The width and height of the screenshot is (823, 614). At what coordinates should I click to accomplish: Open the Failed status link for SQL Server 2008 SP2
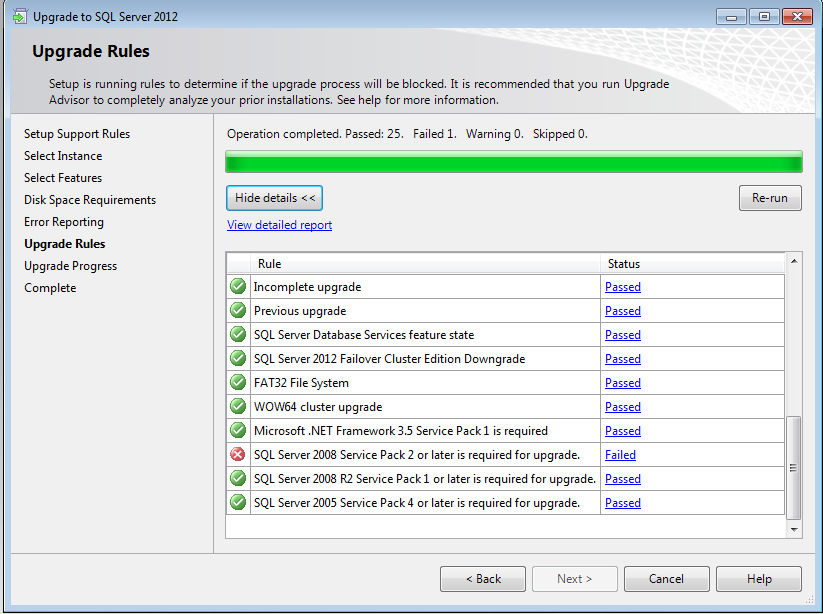coord(620,455)
